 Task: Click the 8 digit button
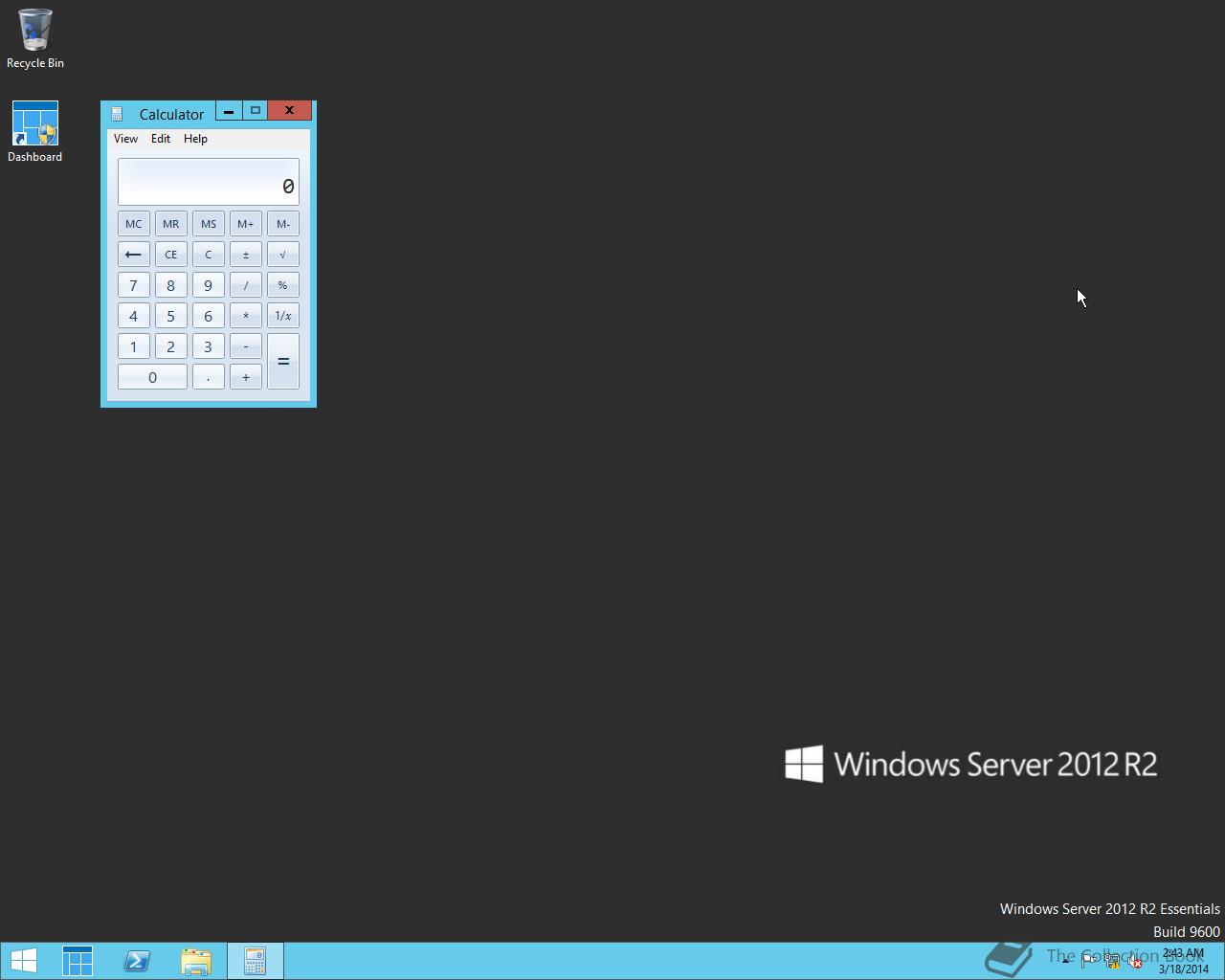click(171, 285)
